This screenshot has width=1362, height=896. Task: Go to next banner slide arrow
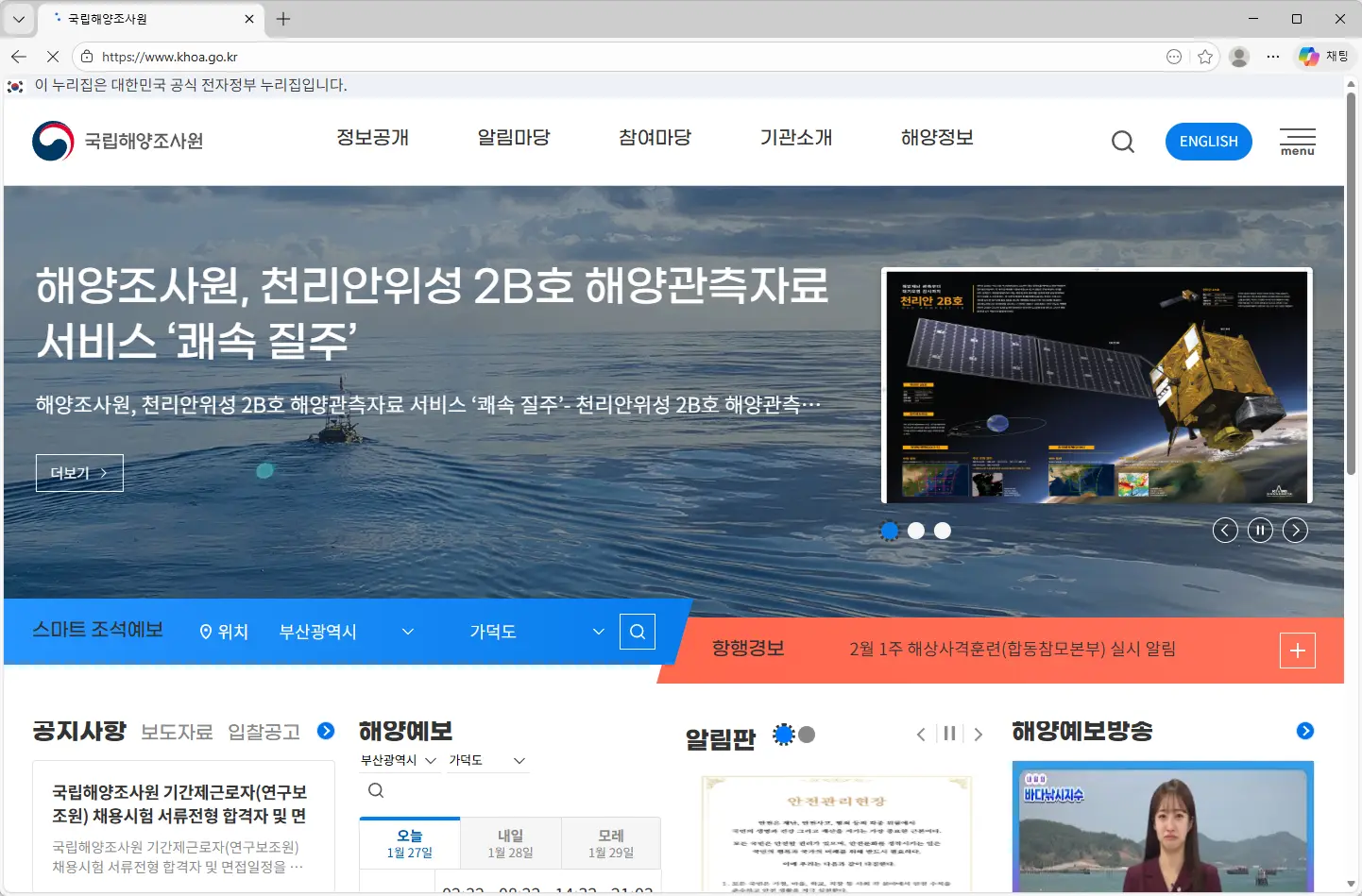click(x=1295, y=531)
